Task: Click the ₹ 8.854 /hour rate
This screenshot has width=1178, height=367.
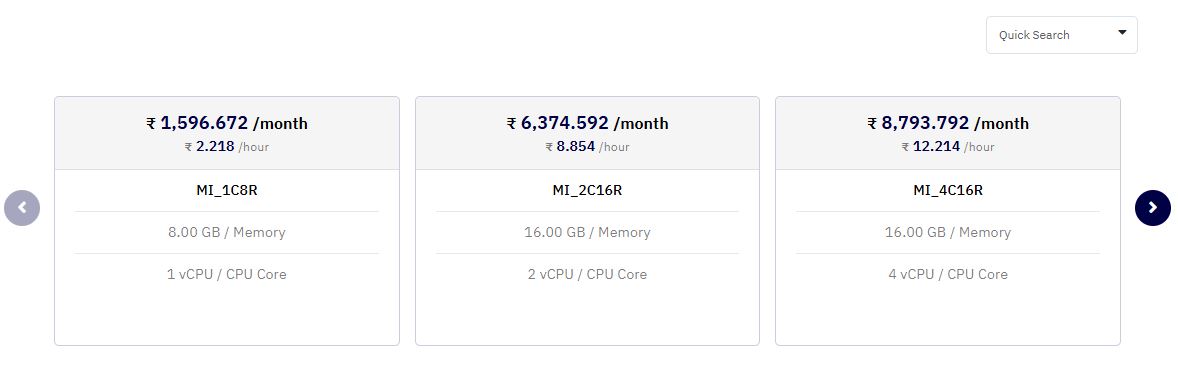Action: pos(587,147)
